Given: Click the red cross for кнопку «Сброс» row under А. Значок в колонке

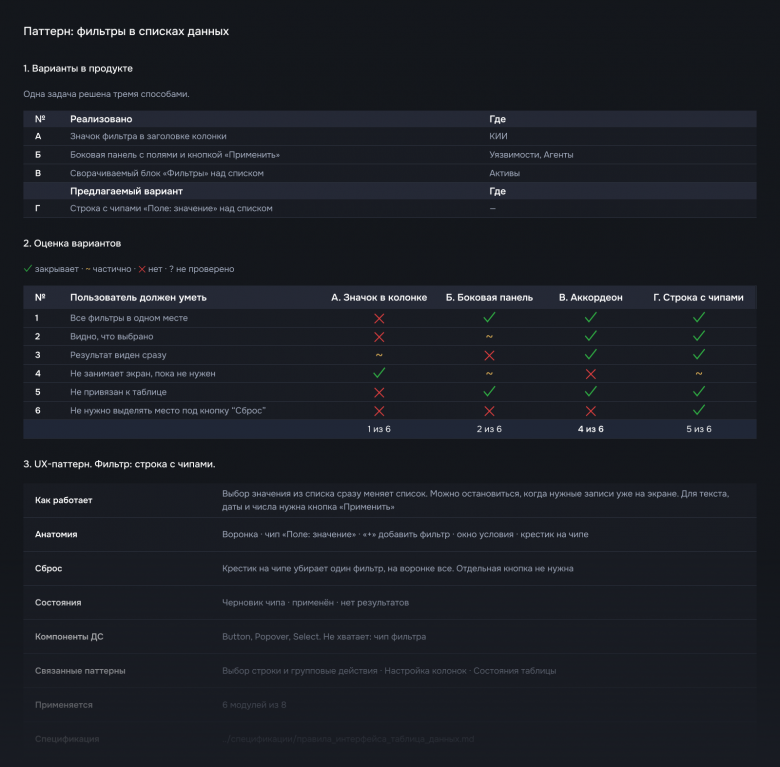Looking at the screenshot, I should (x=379, y=411).
